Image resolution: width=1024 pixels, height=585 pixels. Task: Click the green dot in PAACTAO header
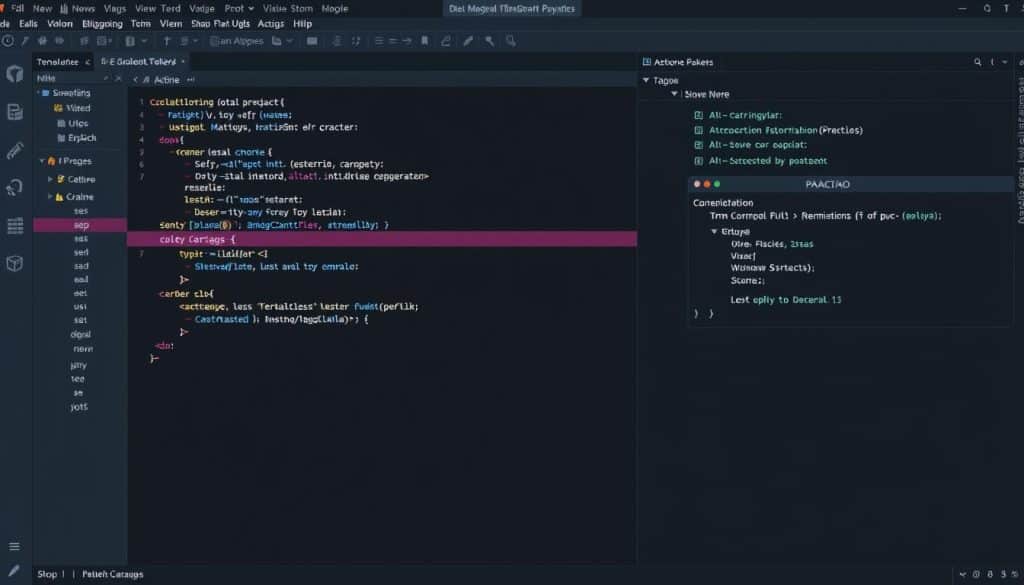point(717,184)
